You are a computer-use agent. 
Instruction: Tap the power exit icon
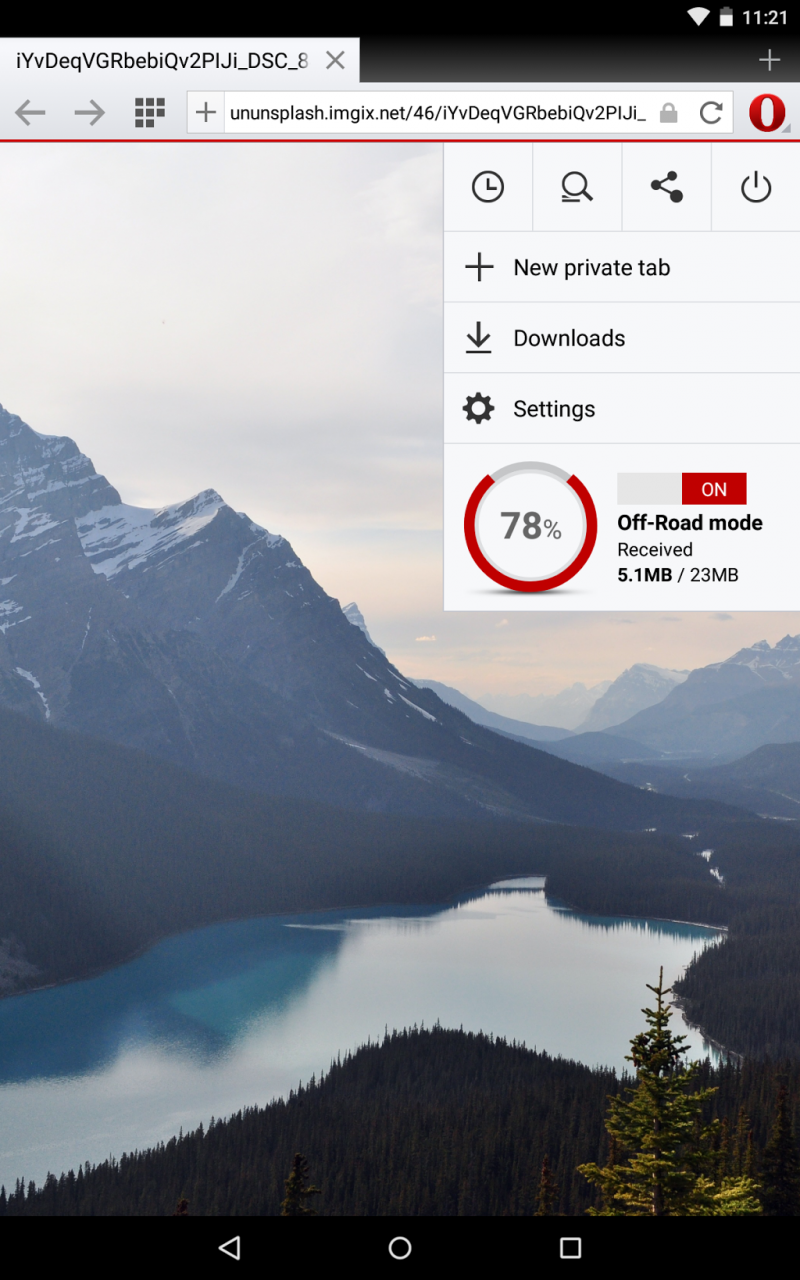tap(756, 187)
